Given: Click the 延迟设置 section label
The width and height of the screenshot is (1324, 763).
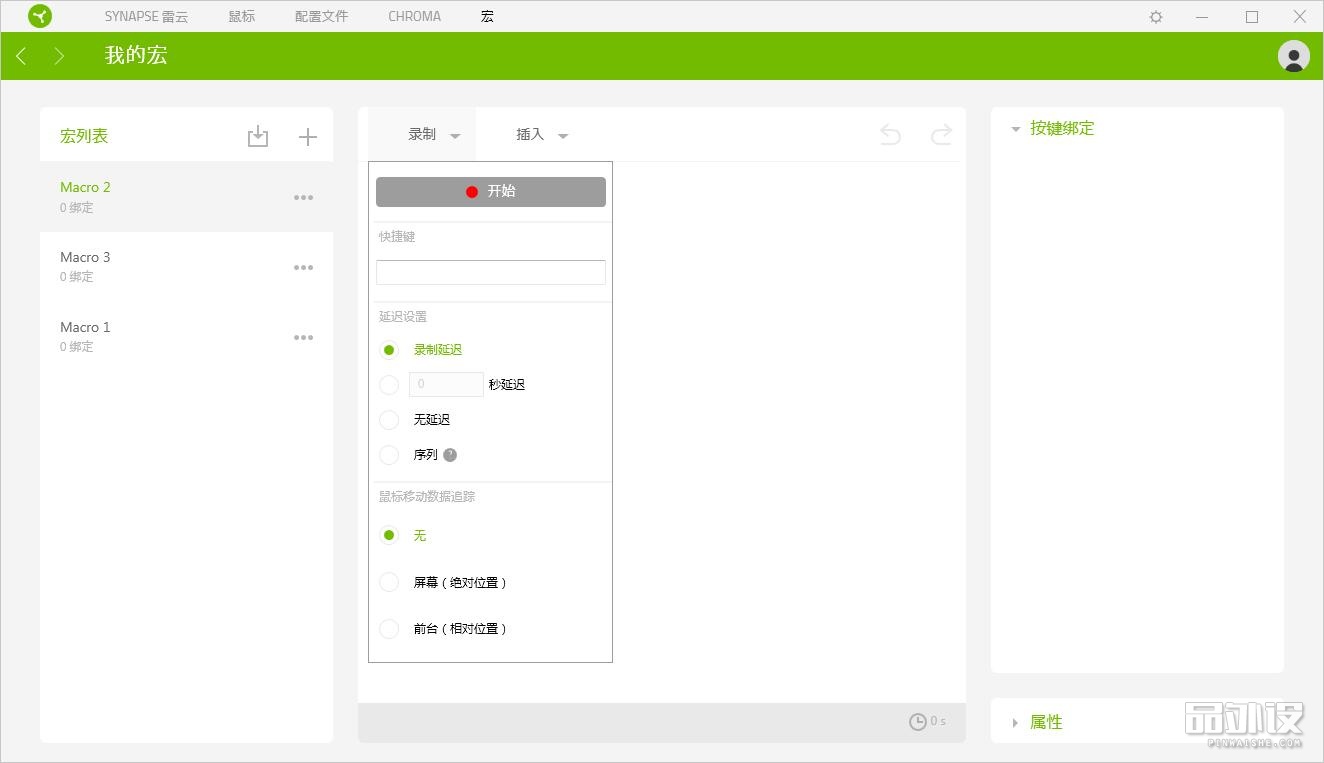Looking at the screenshot, I should tap(403, 317).
